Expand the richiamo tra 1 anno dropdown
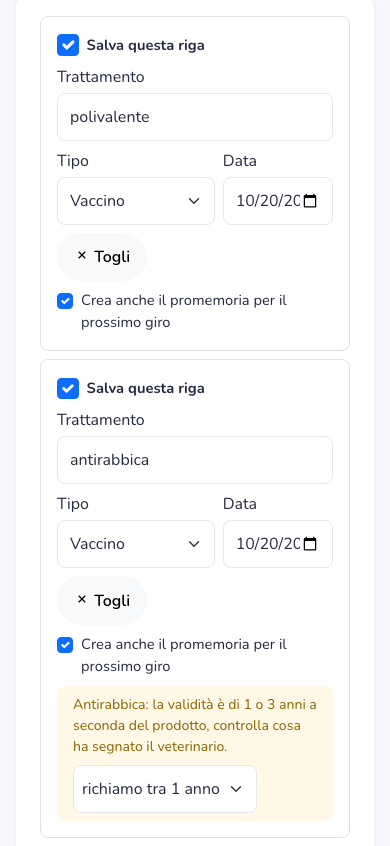Image resolution: width=390 pixels, height=846 pixels. click(x=165, y=789)
